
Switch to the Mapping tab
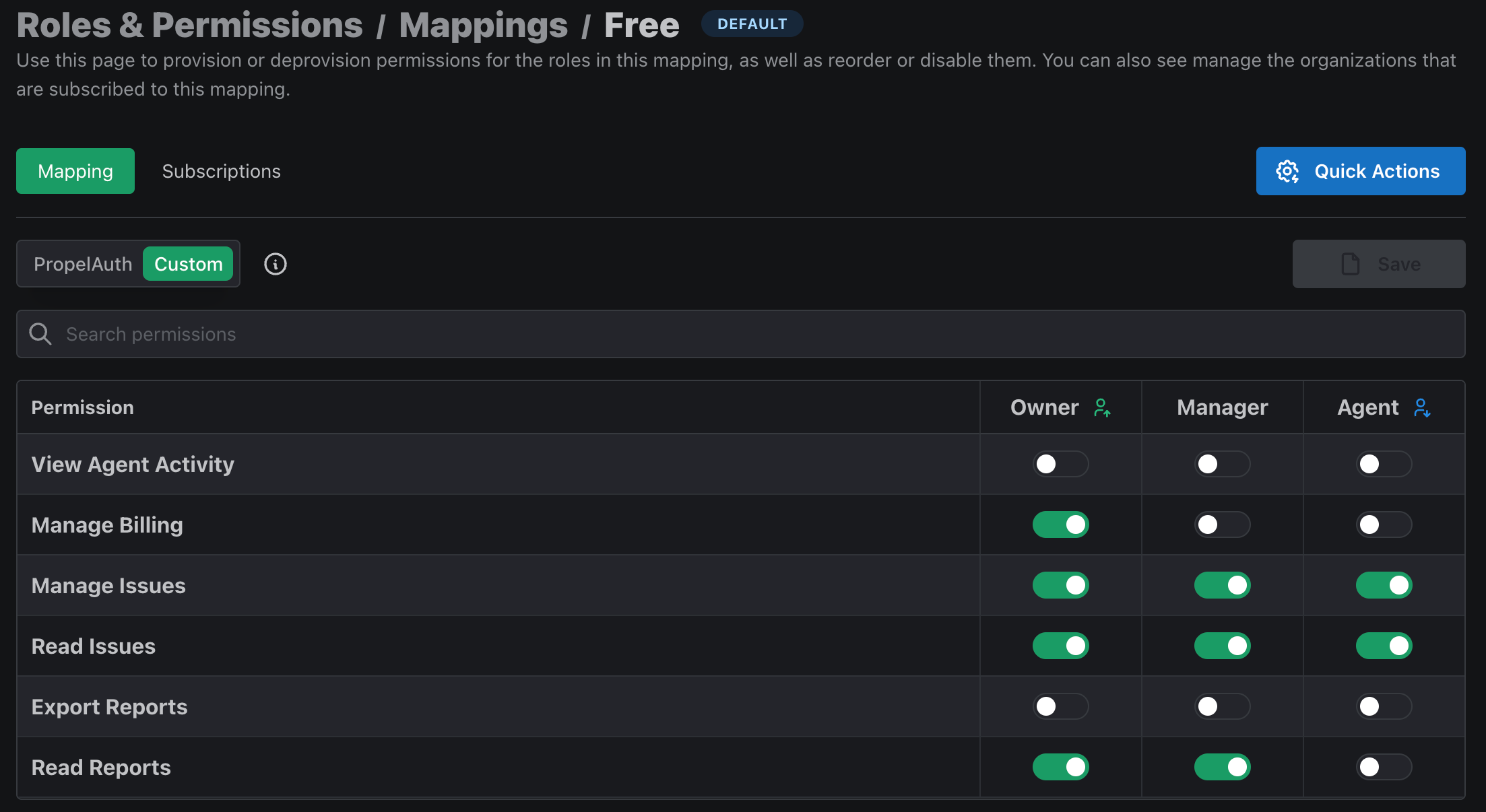(75, 171)
